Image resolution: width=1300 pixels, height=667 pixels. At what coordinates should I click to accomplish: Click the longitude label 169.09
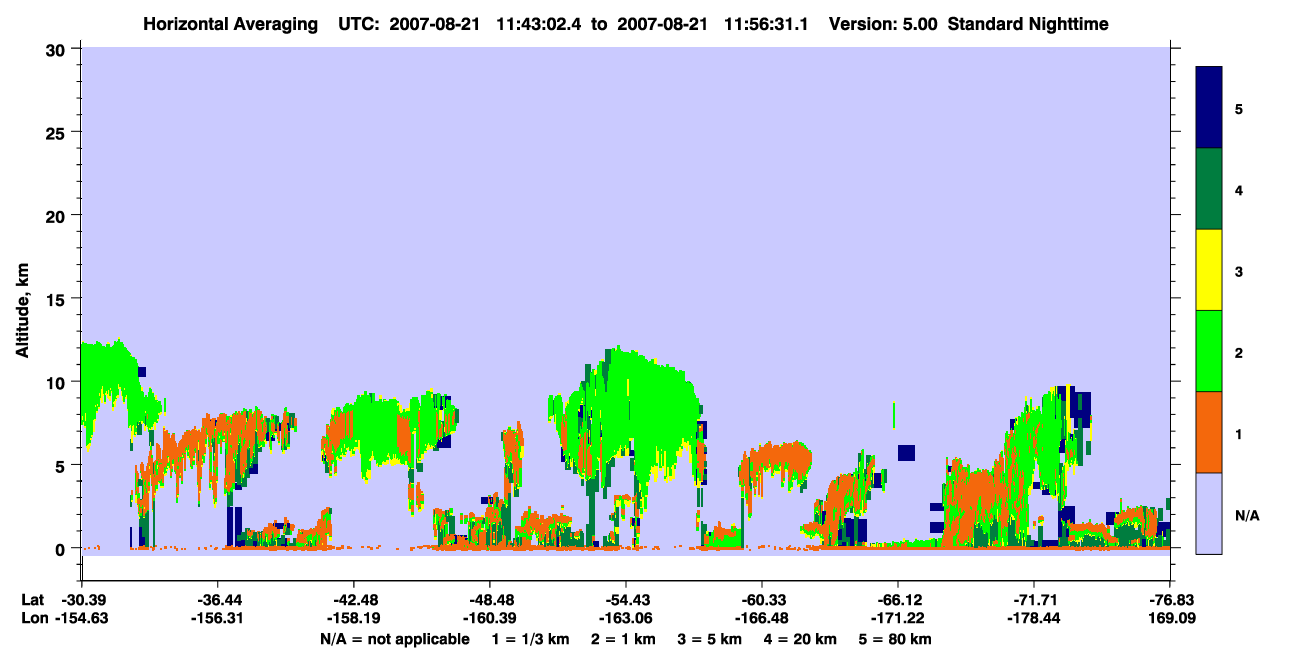(1169, 618)
